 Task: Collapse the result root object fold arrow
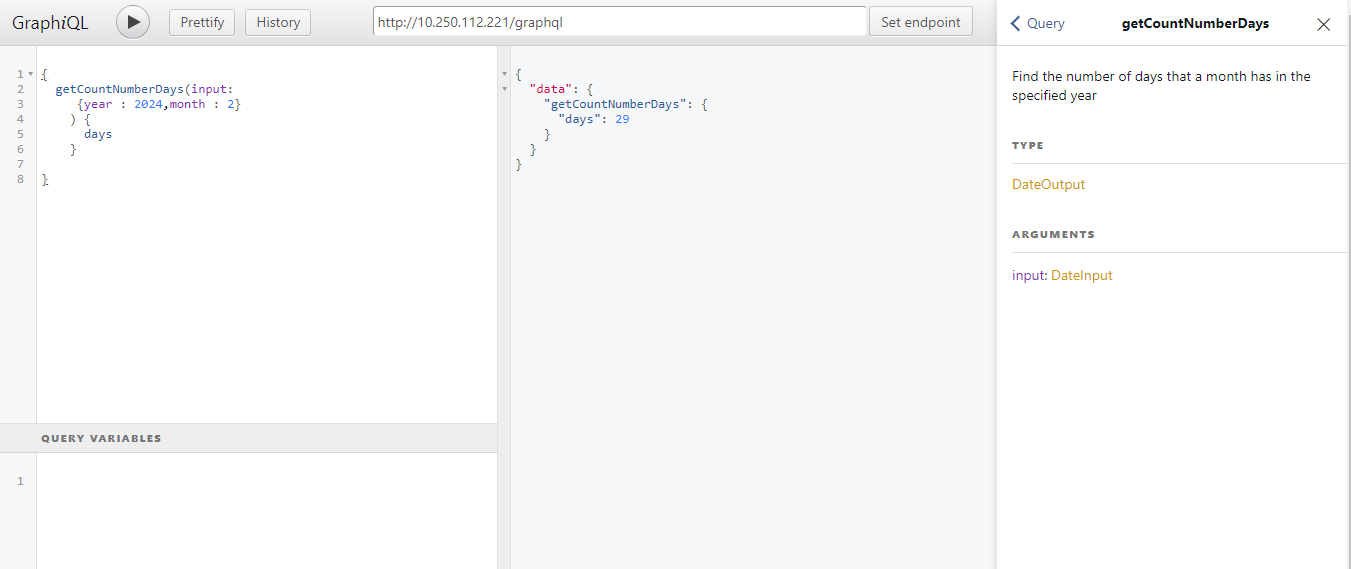[x=504, y=74]
